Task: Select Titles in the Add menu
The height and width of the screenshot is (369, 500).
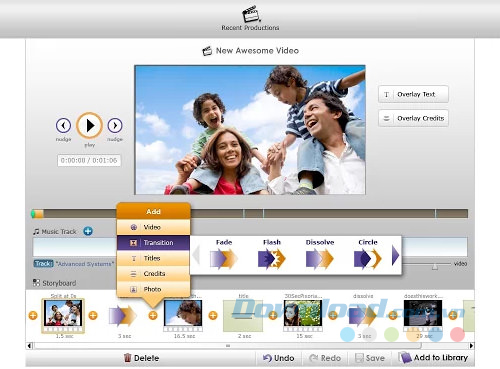Action: (x=153, y=258)
